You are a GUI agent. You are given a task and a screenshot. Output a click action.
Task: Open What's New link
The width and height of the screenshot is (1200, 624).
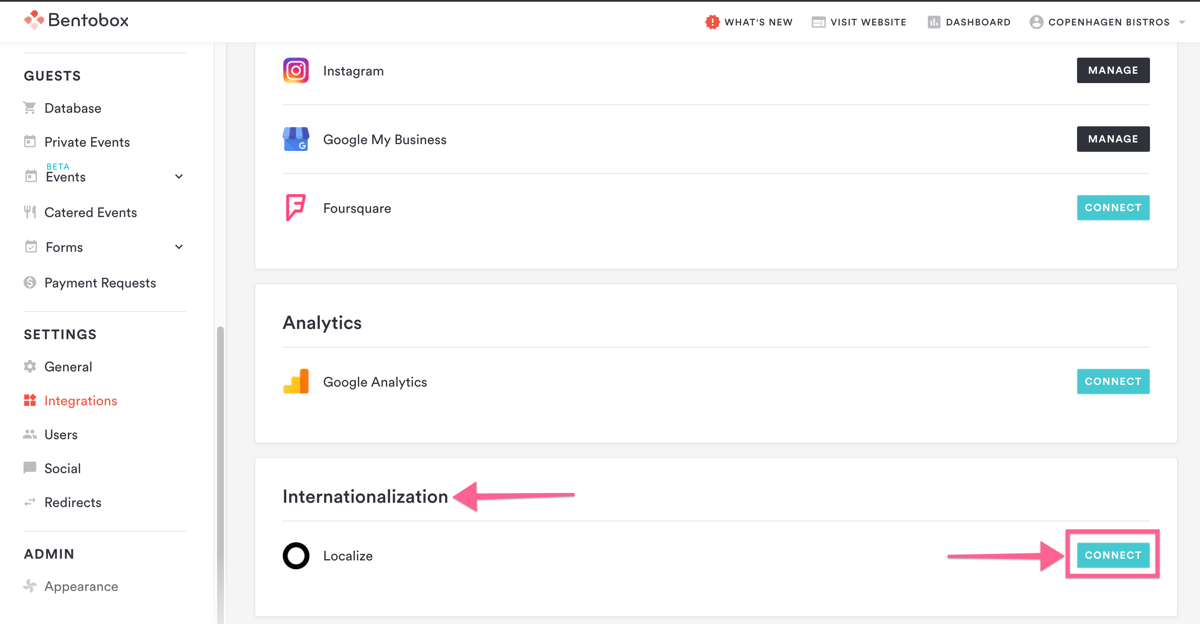[758, 22]
